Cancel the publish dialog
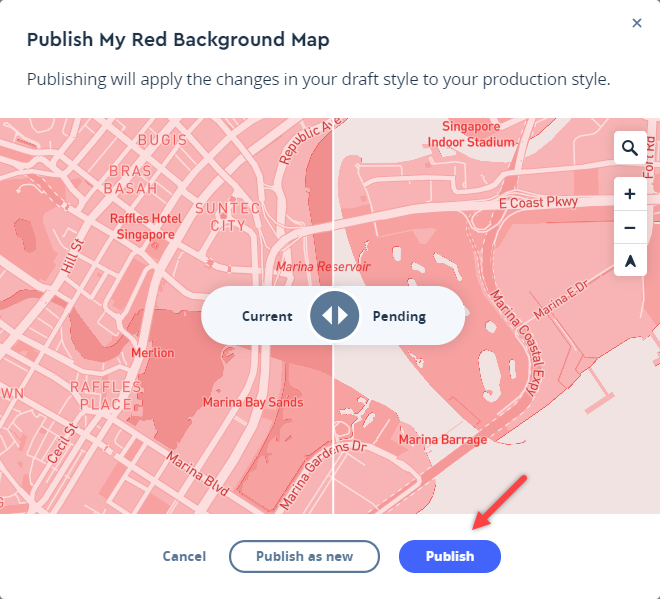 click(x=184, y=556)
